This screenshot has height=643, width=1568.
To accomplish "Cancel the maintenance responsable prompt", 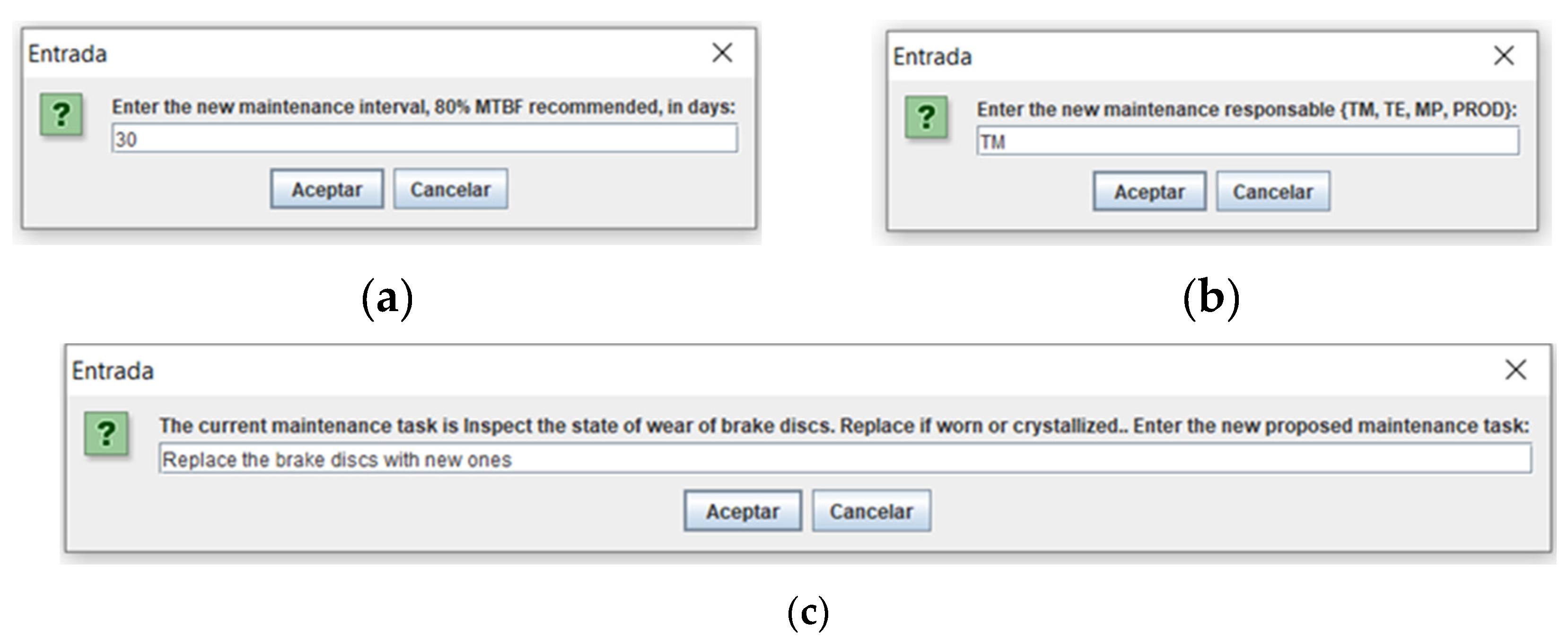I will pyautogui.click(x=1273, y=191).
